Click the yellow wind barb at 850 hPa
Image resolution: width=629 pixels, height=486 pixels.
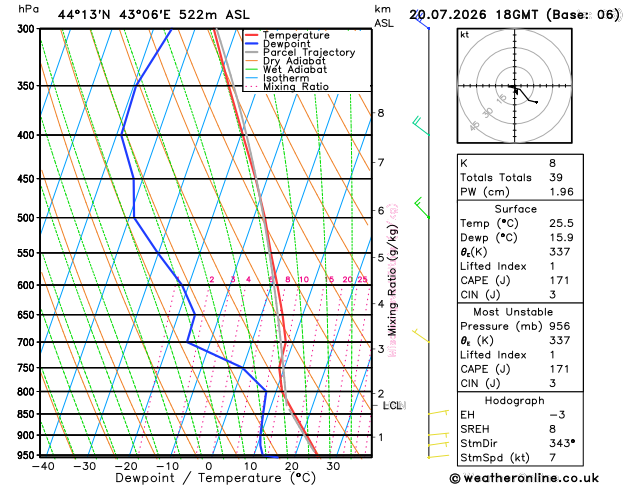[x=438, y=412]
